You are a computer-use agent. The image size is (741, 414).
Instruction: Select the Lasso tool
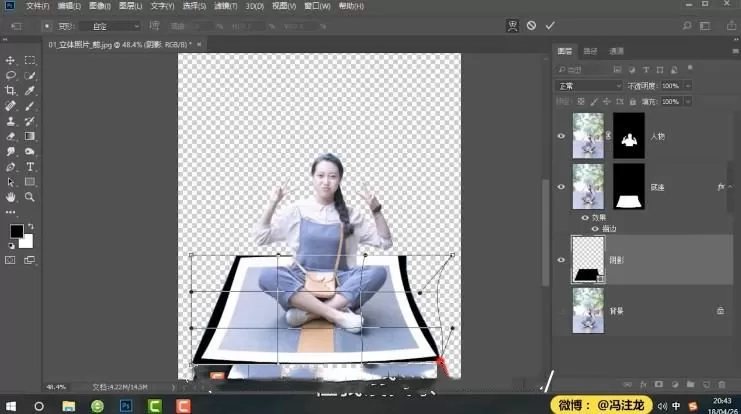click(x=11, y=75)
